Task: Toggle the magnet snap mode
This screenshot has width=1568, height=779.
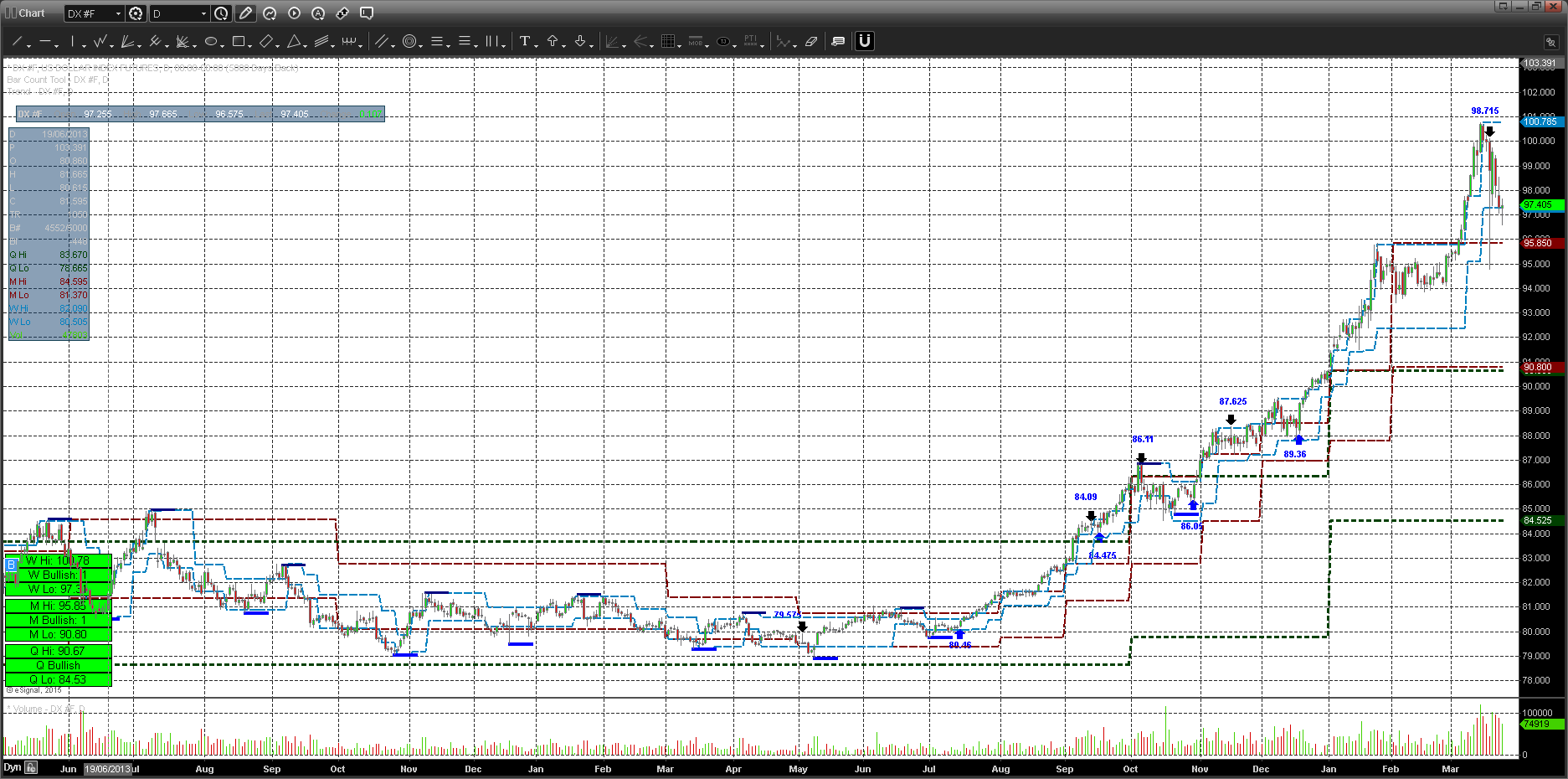Action: [x=864, y=41]
